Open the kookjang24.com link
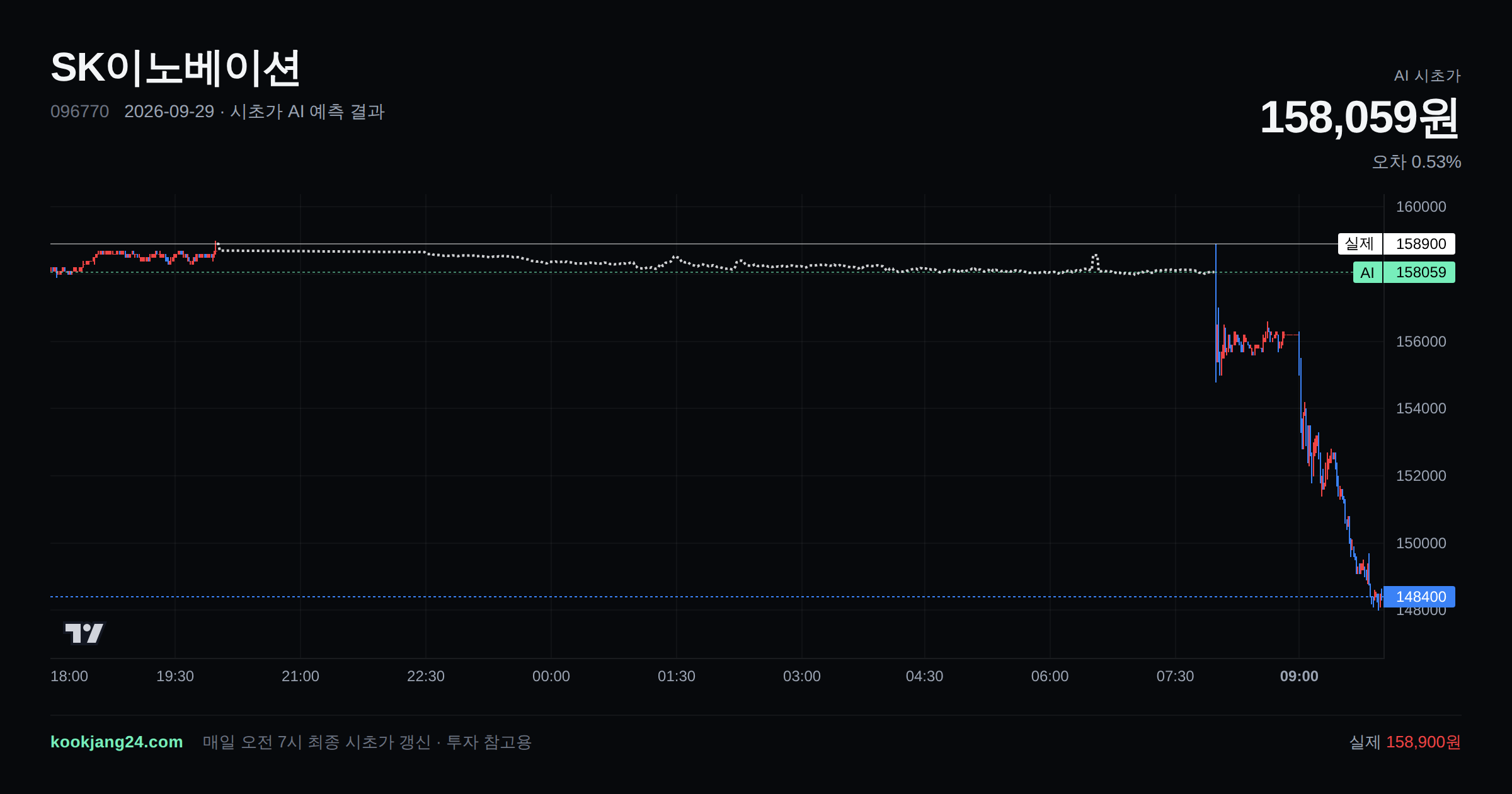Screen dimensions: 1512x794 click(x=117, y=742)
